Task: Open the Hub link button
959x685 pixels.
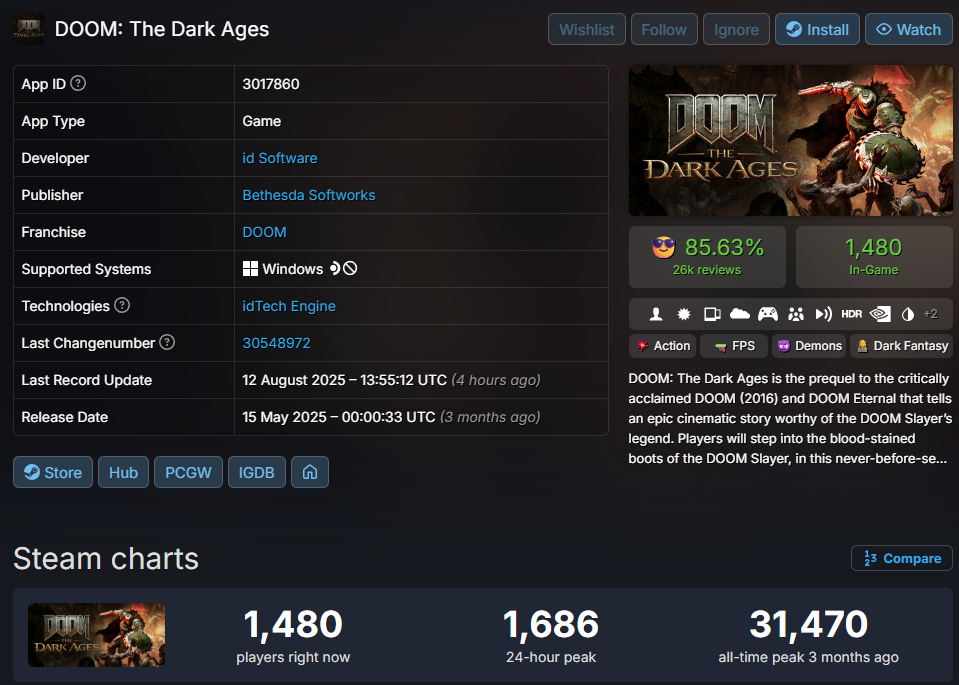Action: click(124, 472)
